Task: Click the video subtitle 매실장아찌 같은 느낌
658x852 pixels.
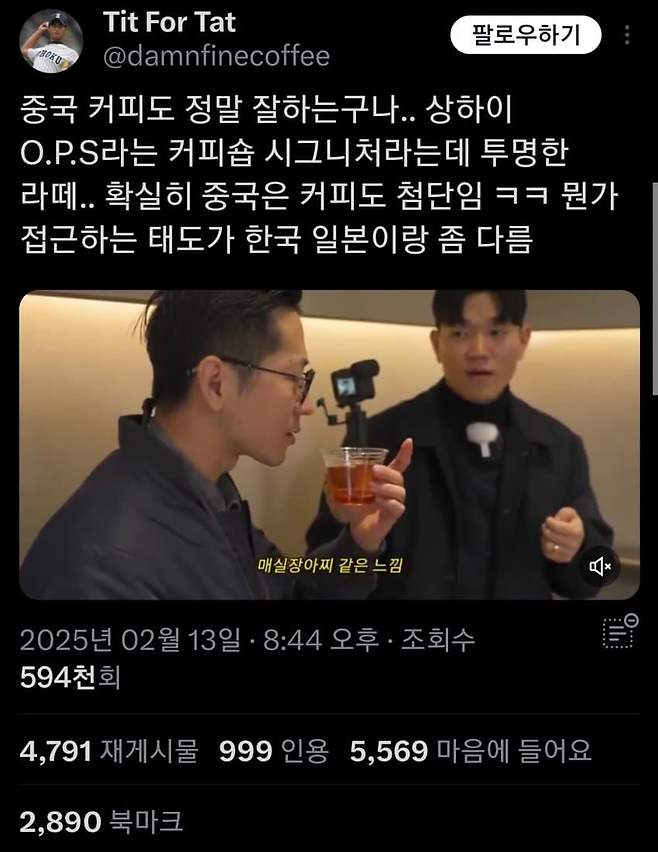Action: click(330, 565)
